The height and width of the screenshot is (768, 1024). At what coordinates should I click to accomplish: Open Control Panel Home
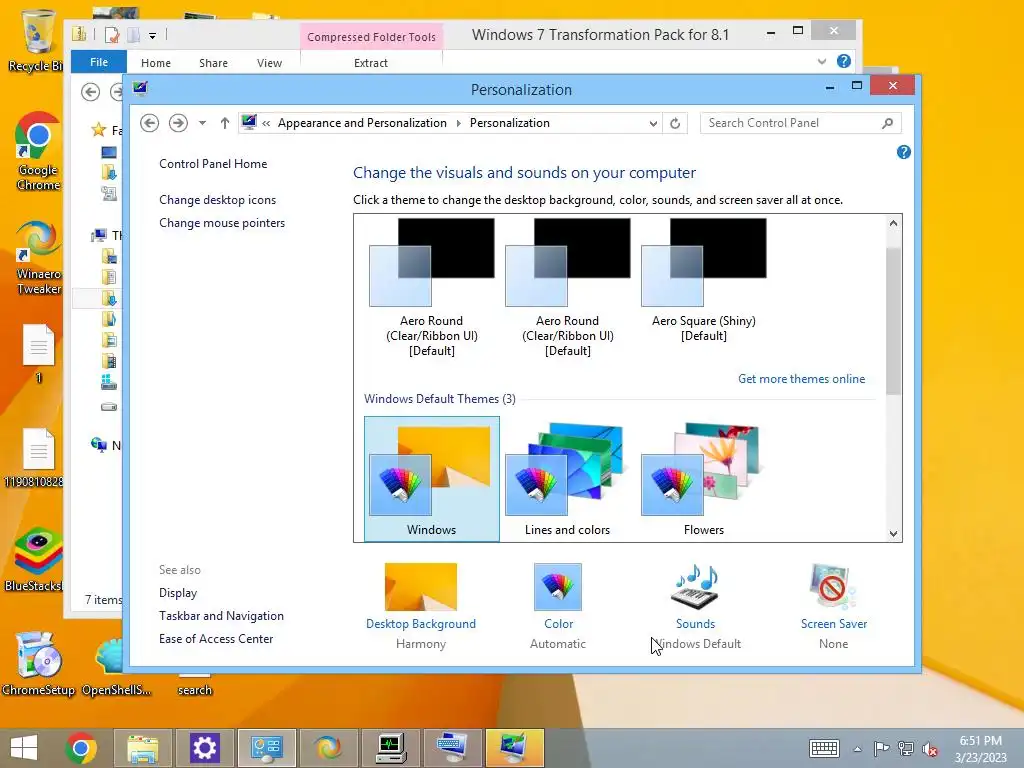pyautogui.click(x=213, y=164)
